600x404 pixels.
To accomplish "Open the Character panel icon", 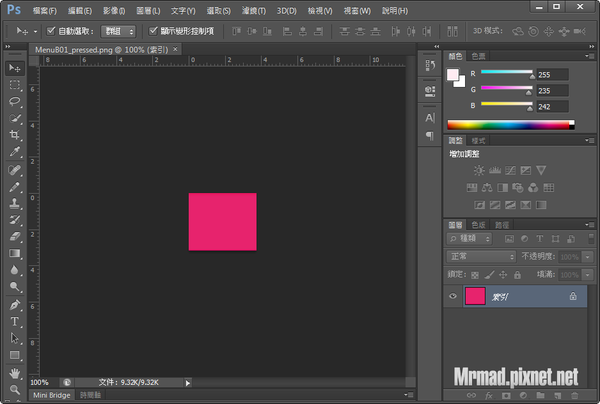I will tap(430, 118).
